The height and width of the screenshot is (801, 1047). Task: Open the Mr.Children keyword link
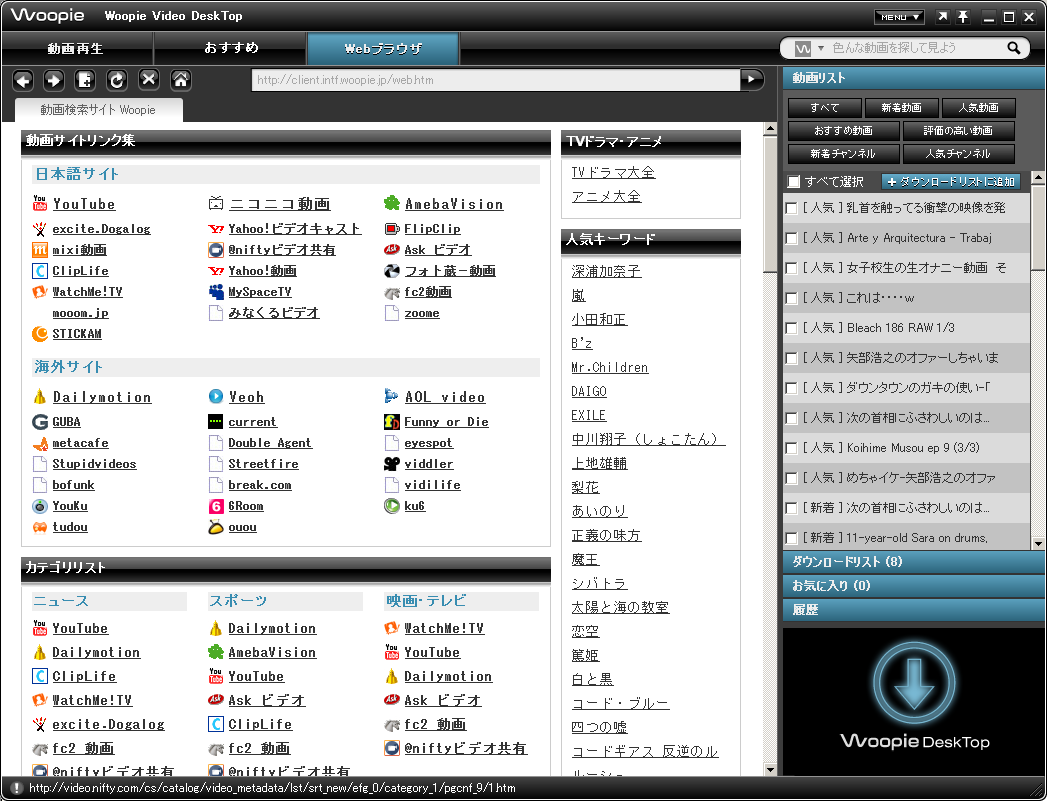(610, 367)
